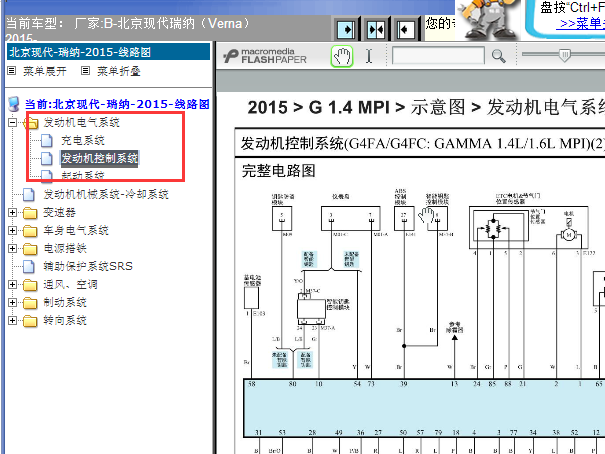Image resolution: width=605 pixels, height=454 pixels.
Task: Click the page icon beside 充电系统
Action: click(47, 140)
